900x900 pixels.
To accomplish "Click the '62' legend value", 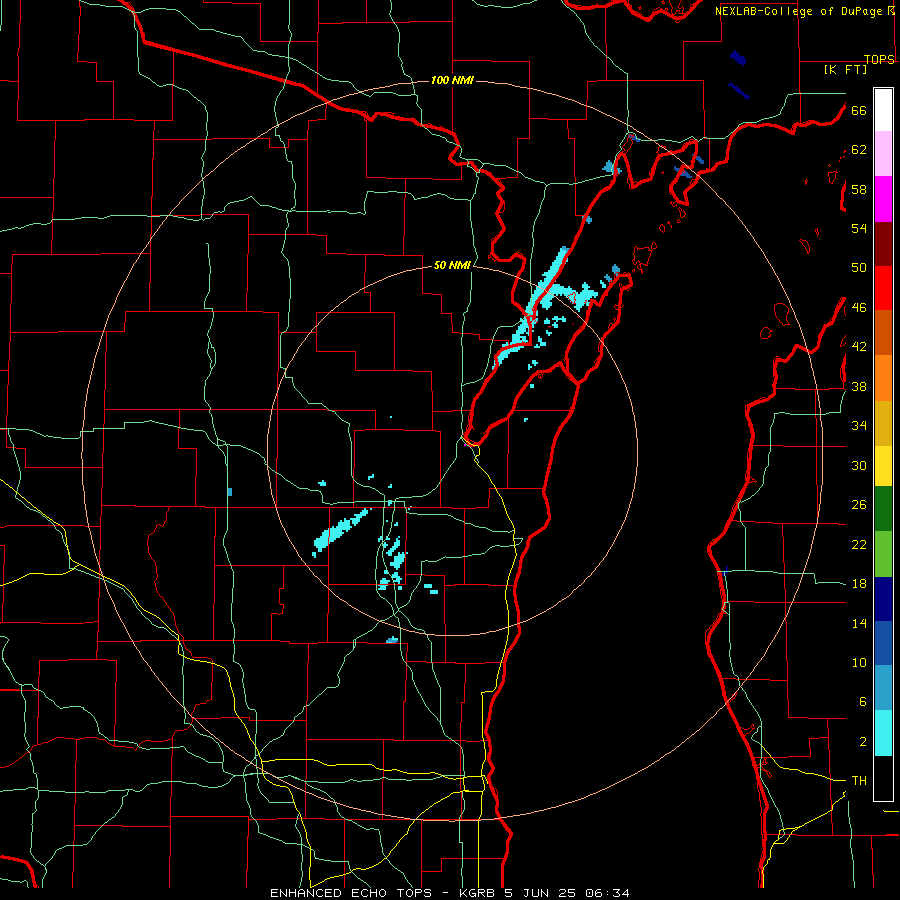I will point(859,150).
